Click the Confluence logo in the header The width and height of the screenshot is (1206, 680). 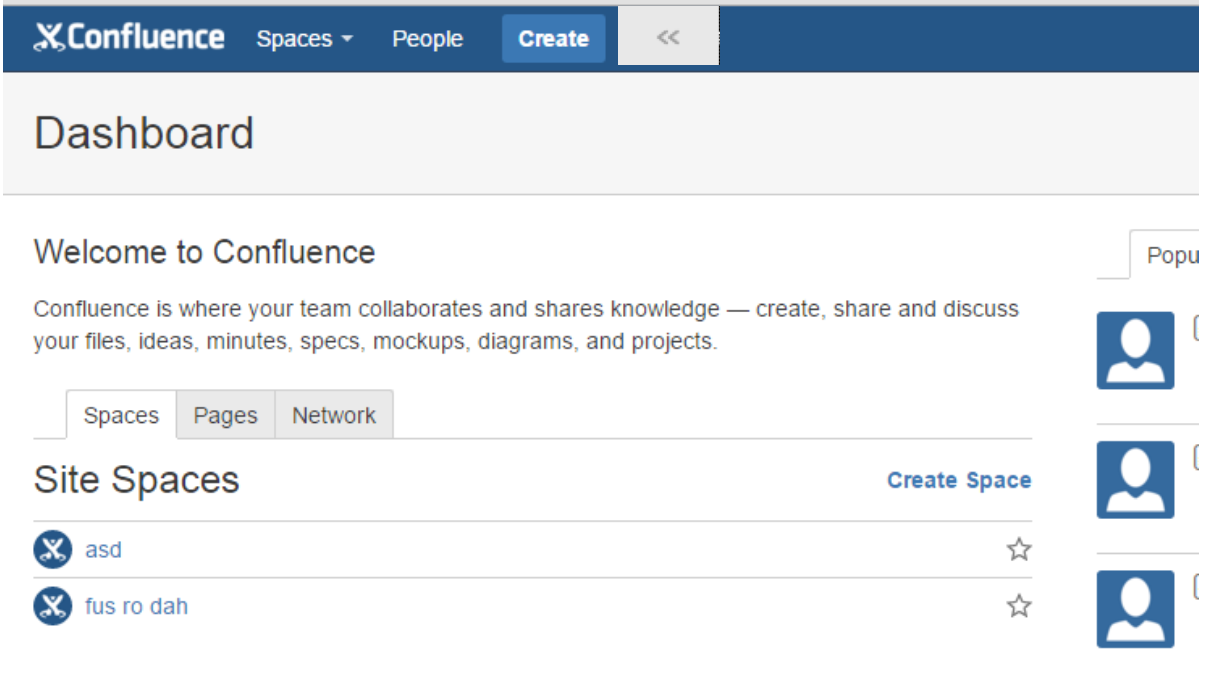pos(130,38)
